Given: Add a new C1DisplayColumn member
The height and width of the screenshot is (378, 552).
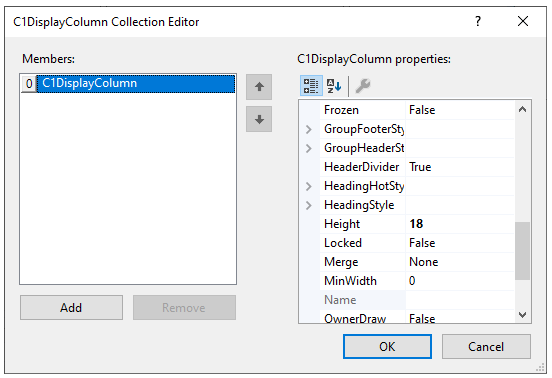Looking at the screenshot, I should click(71, 308).
